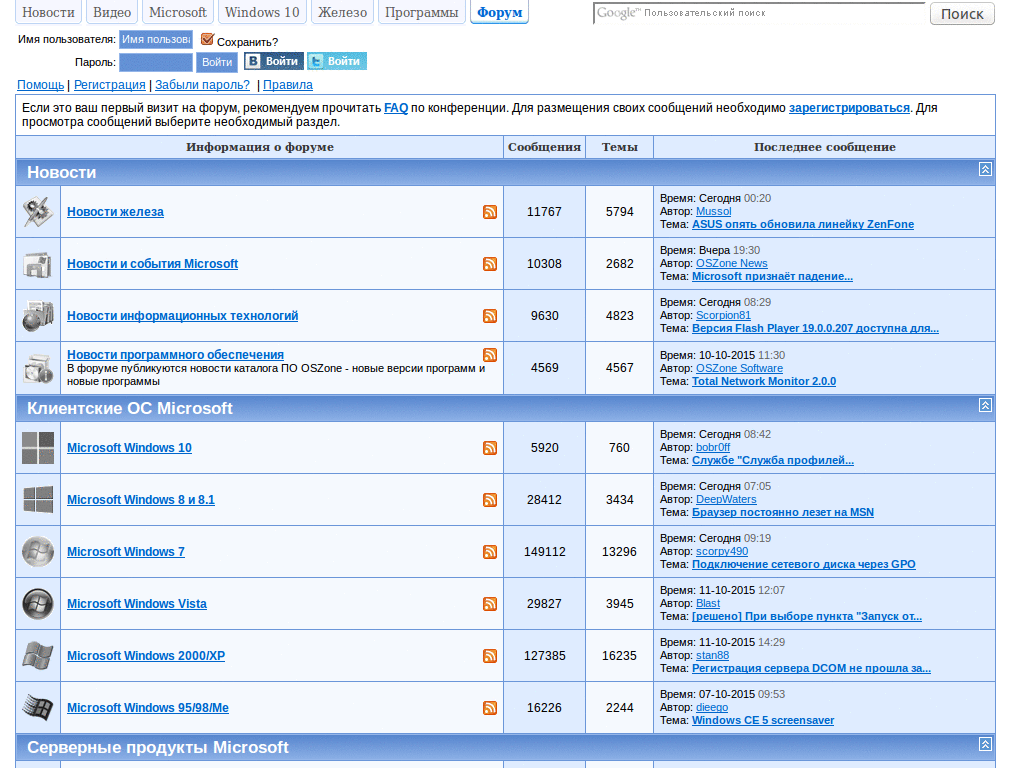The width and height of the screenshot is (1024, 768).
Task: Open the Windows 10 tab
Action: click(262, 12)
